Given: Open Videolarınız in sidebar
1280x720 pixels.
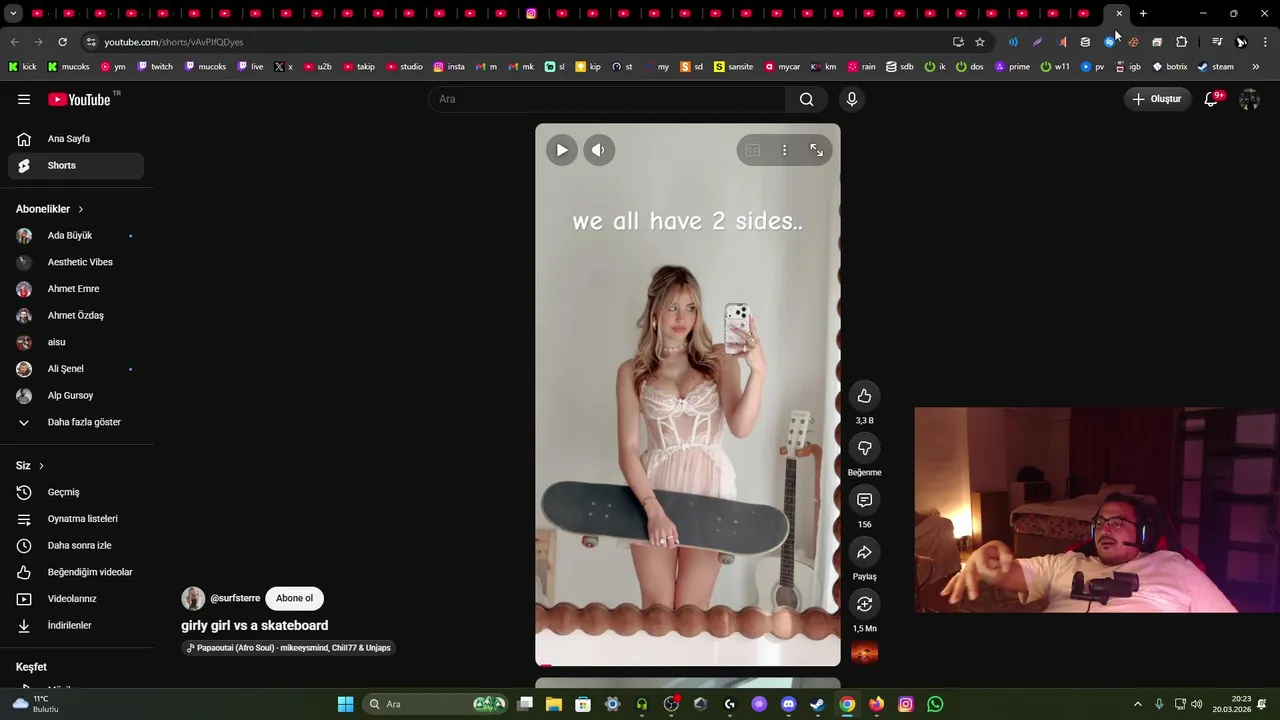Looking at the screenshot, I should pos(76,599).
